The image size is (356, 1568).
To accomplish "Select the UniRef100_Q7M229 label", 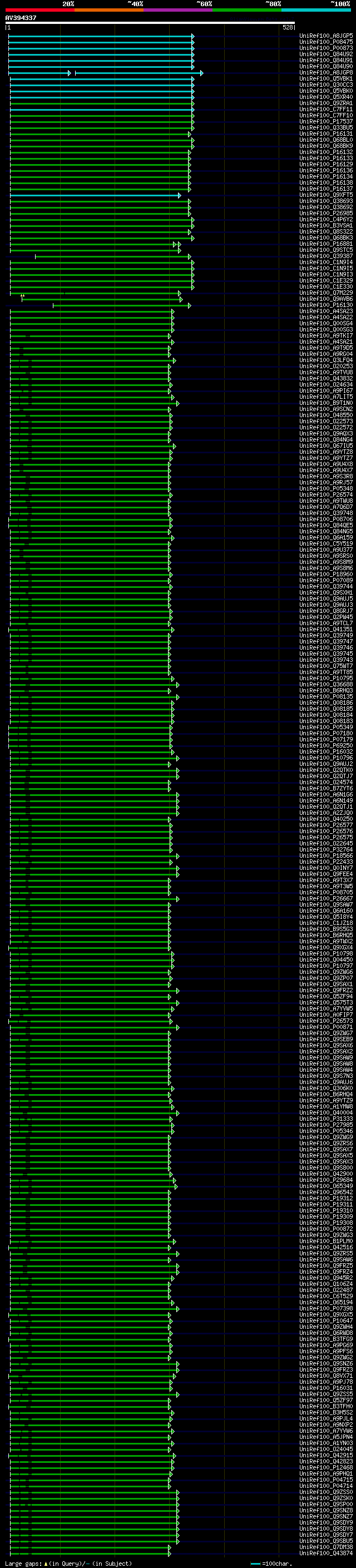I will pos(325,293).
